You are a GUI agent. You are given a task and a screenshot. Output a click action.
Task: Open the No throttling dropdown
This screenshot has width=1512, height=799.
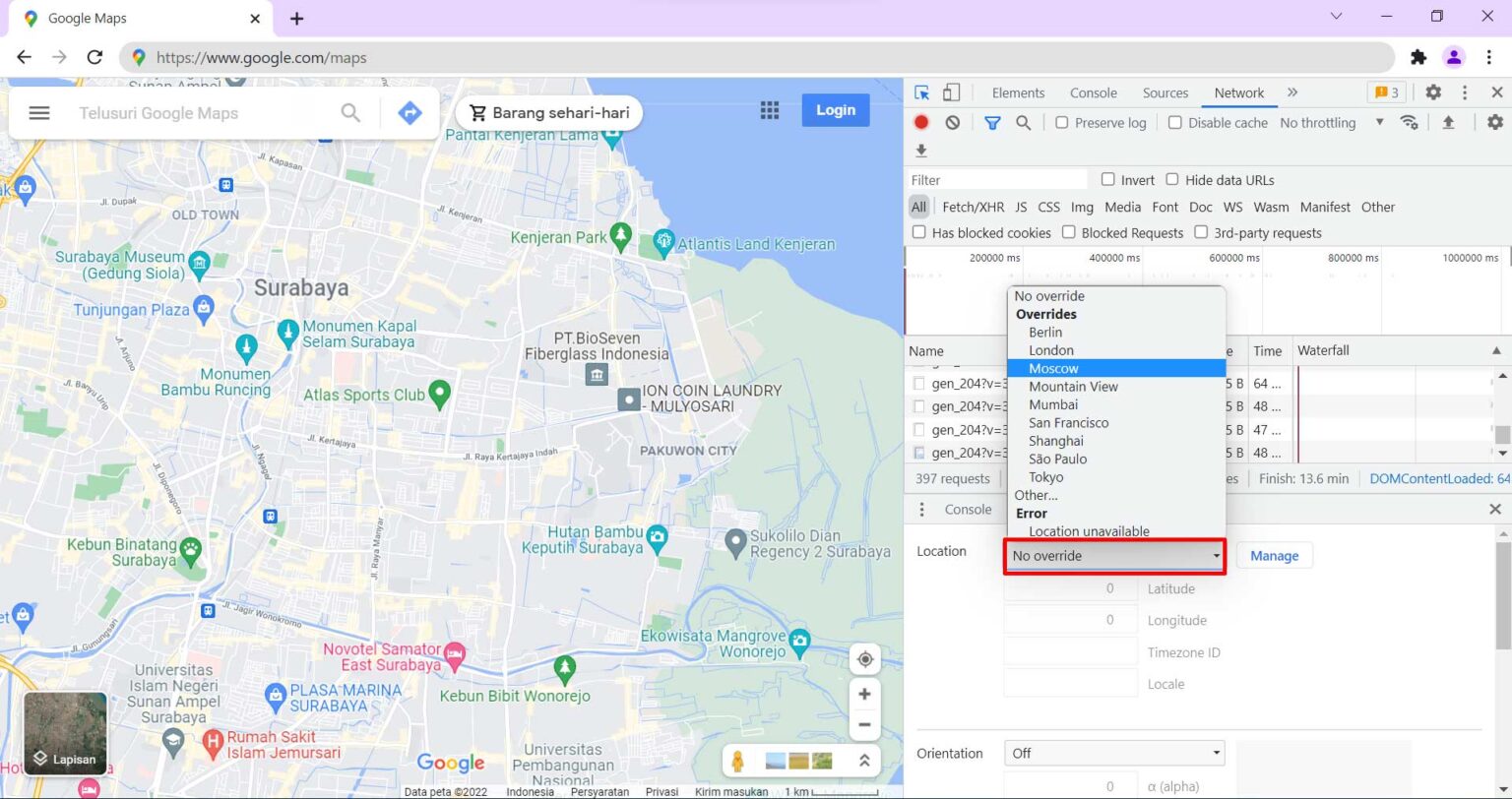(1332, 122)
